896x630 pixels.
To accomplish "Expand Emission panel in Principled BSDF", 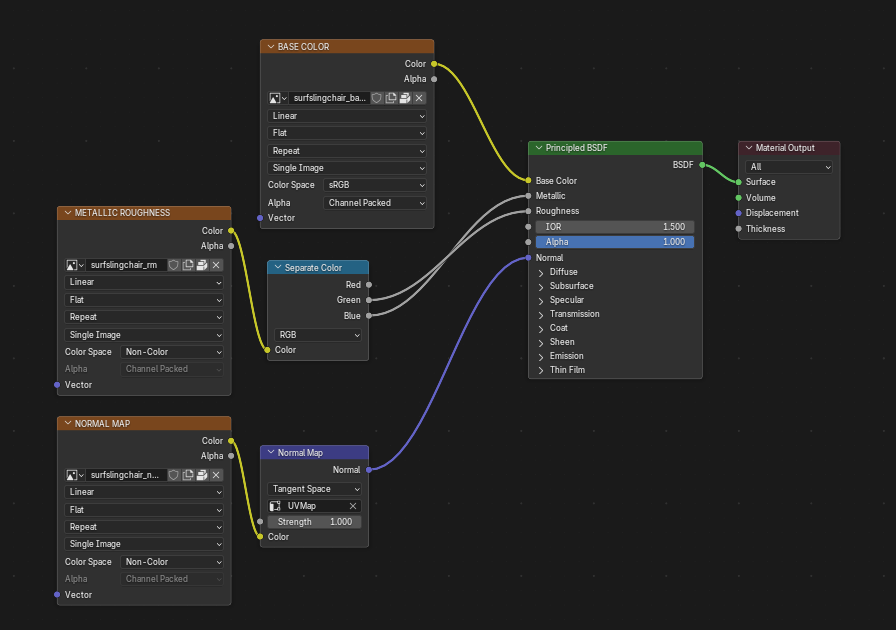I will 541,357.
